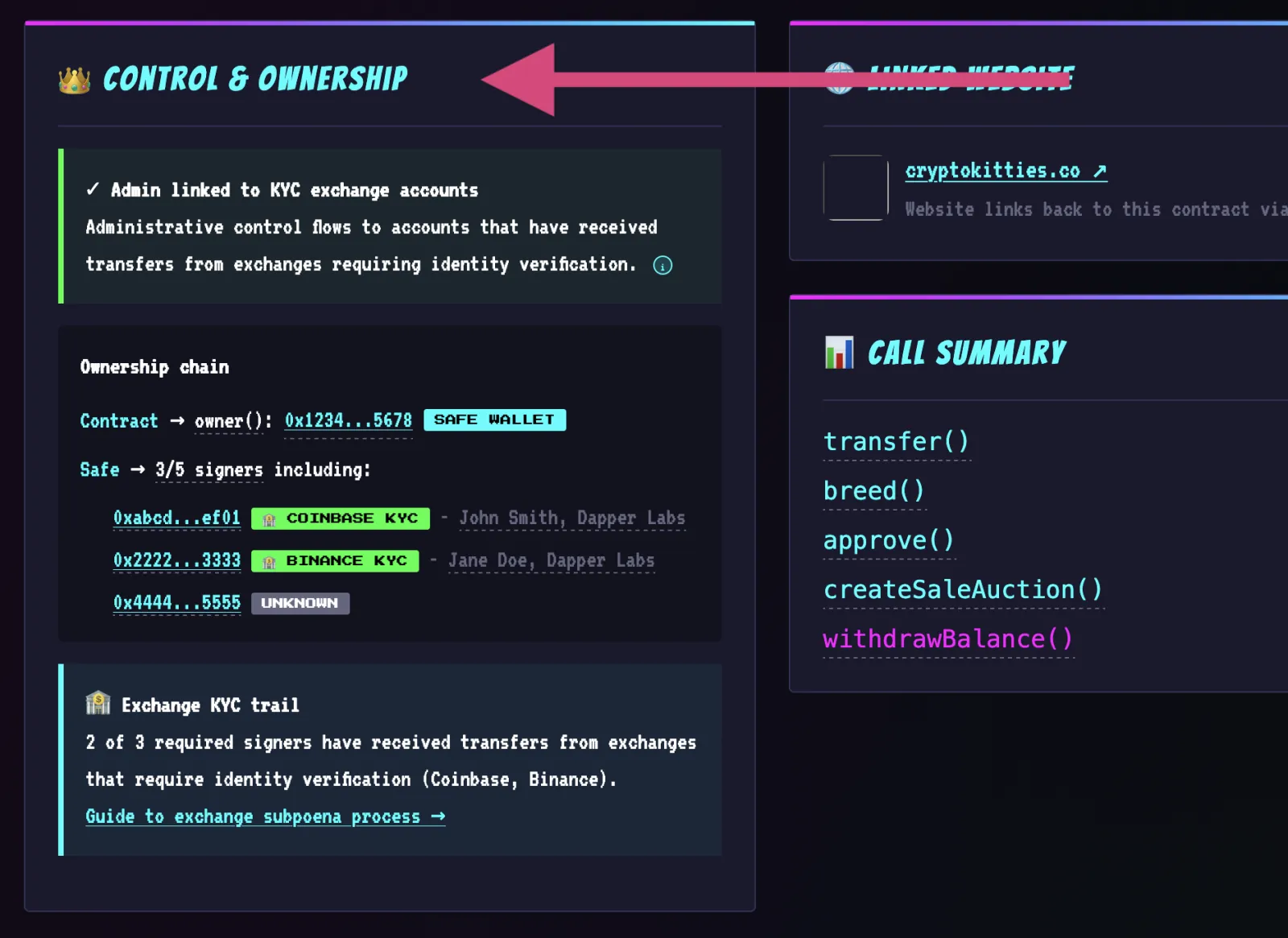Click the 'Contract' label in ownership chain
The image size is (1288, 938).
(x=119, y=421)
